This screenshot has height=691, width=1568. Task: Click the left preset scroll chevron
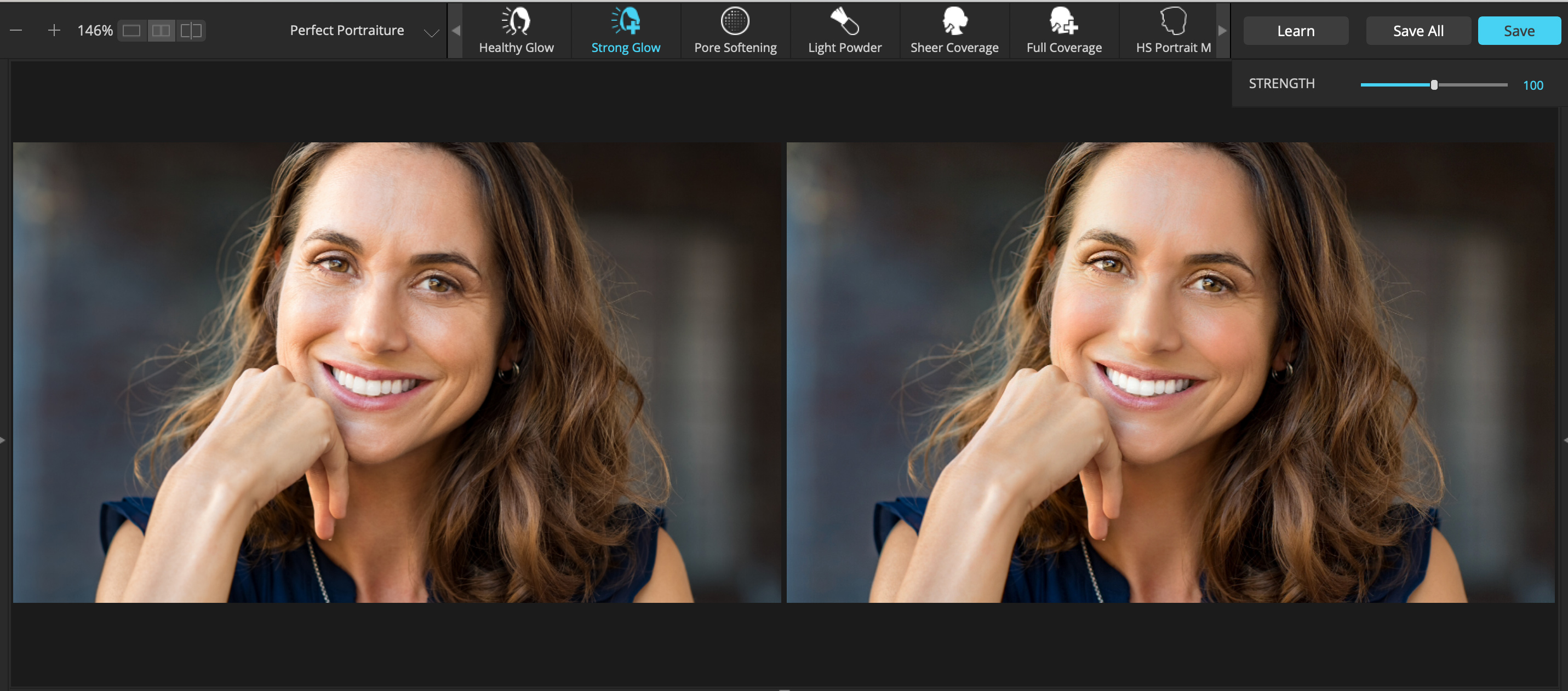pos(455,30)
